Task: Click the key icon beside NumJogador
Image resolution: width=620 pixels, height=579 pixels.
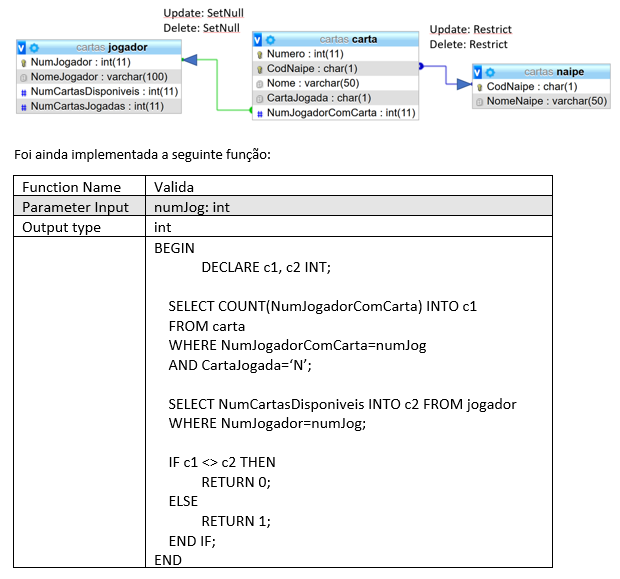Action: (24, 63)
